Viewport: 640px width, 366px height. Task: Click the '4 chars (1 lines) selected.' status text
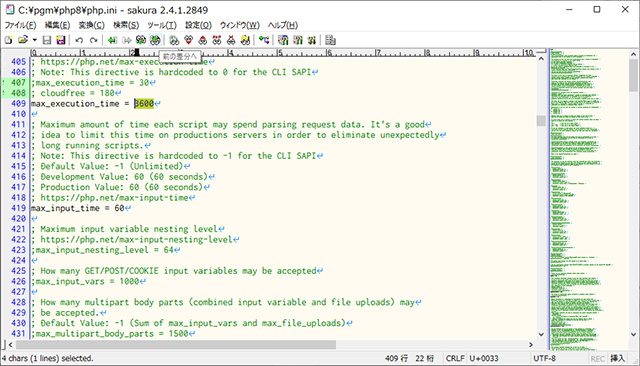47,359
